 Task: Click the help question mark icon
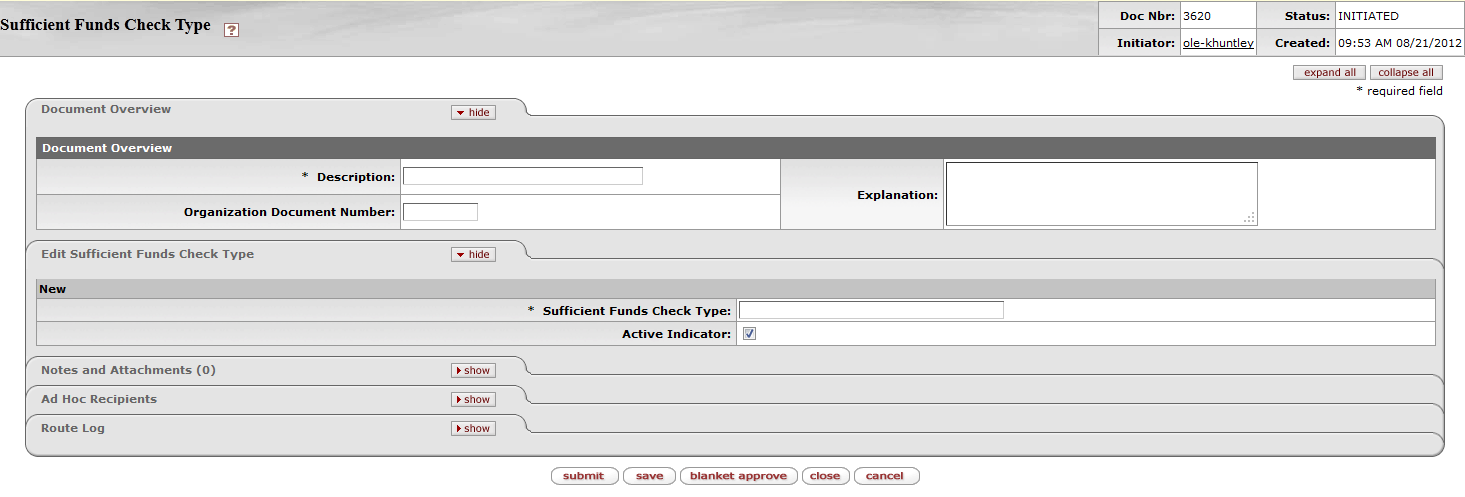[x=231, y=31]
